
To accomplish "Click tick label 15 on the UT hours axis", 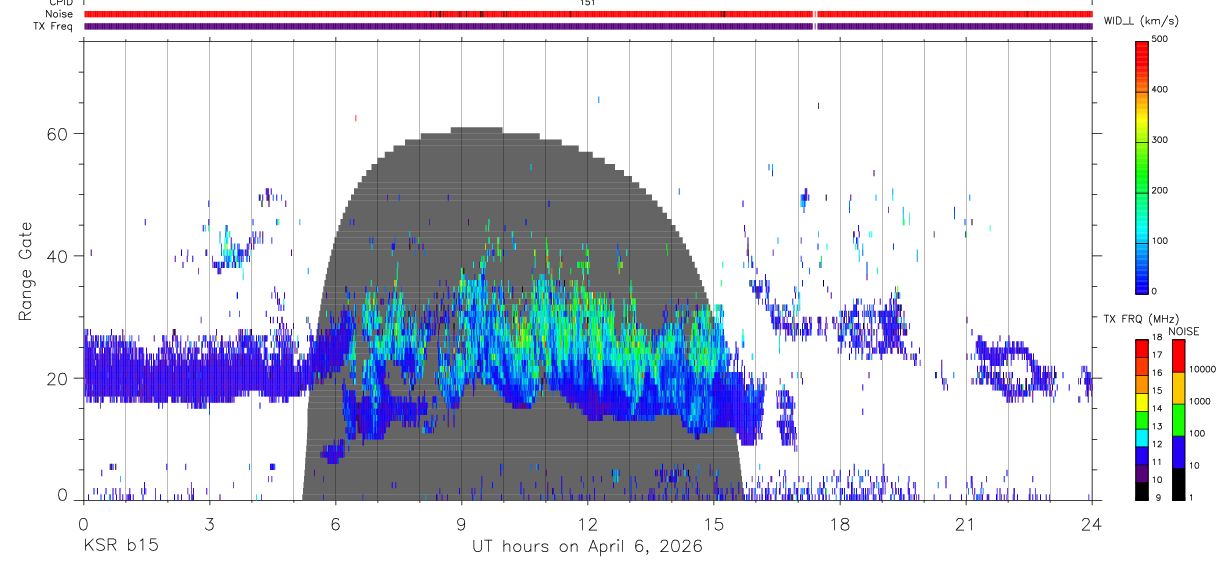I will 713,524.
